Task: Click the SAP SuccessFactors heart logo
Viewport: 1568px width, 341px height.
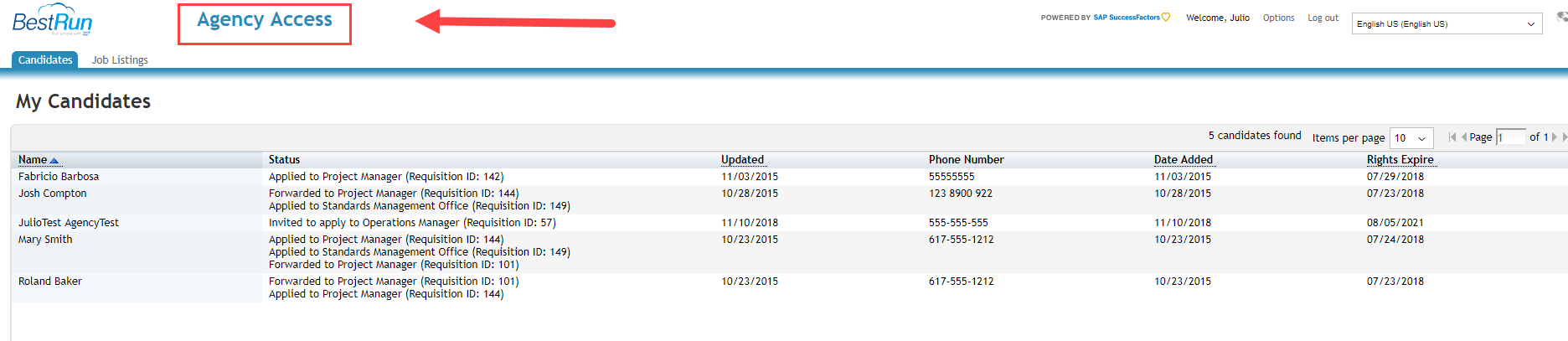Action: 1166,17
